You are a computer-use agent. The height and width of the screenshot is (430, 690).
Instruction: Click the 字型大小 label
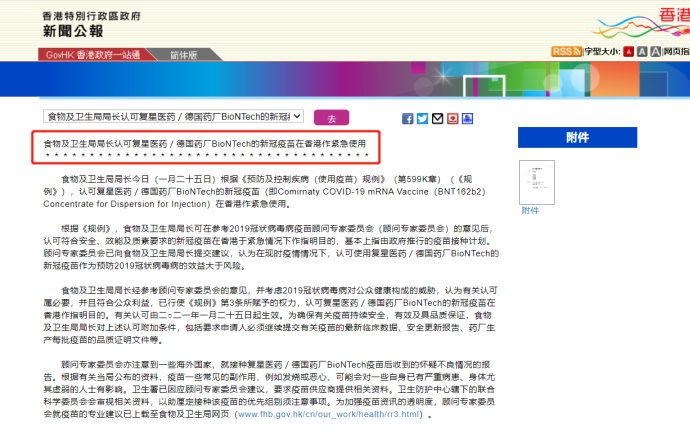point(602,51)
